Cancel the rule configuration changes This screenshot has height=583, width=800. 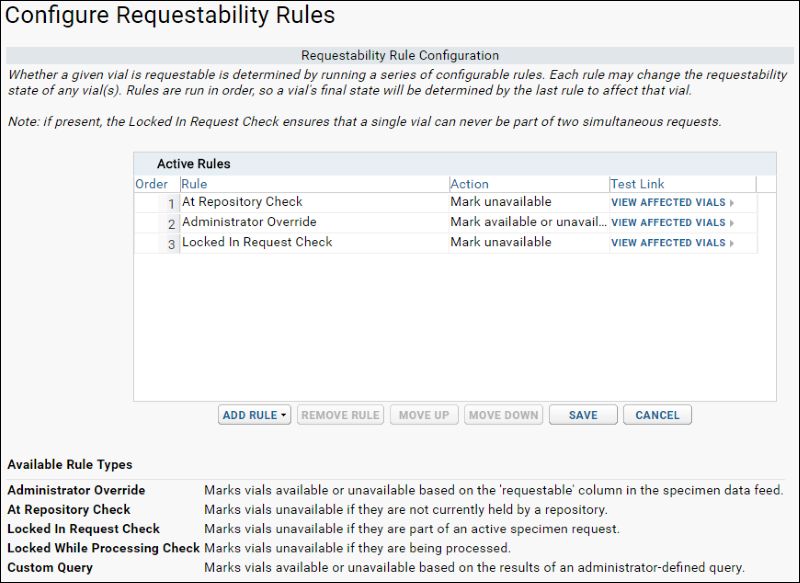coord(657,415)
